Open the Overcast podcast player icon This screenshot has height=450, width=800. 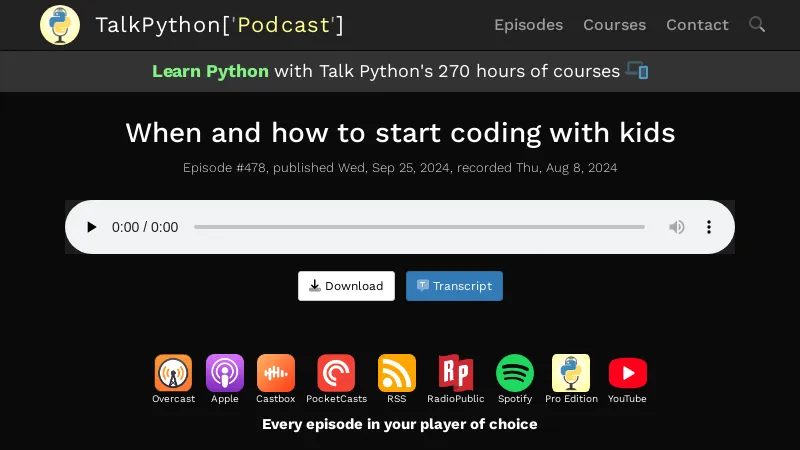[173, 374]
